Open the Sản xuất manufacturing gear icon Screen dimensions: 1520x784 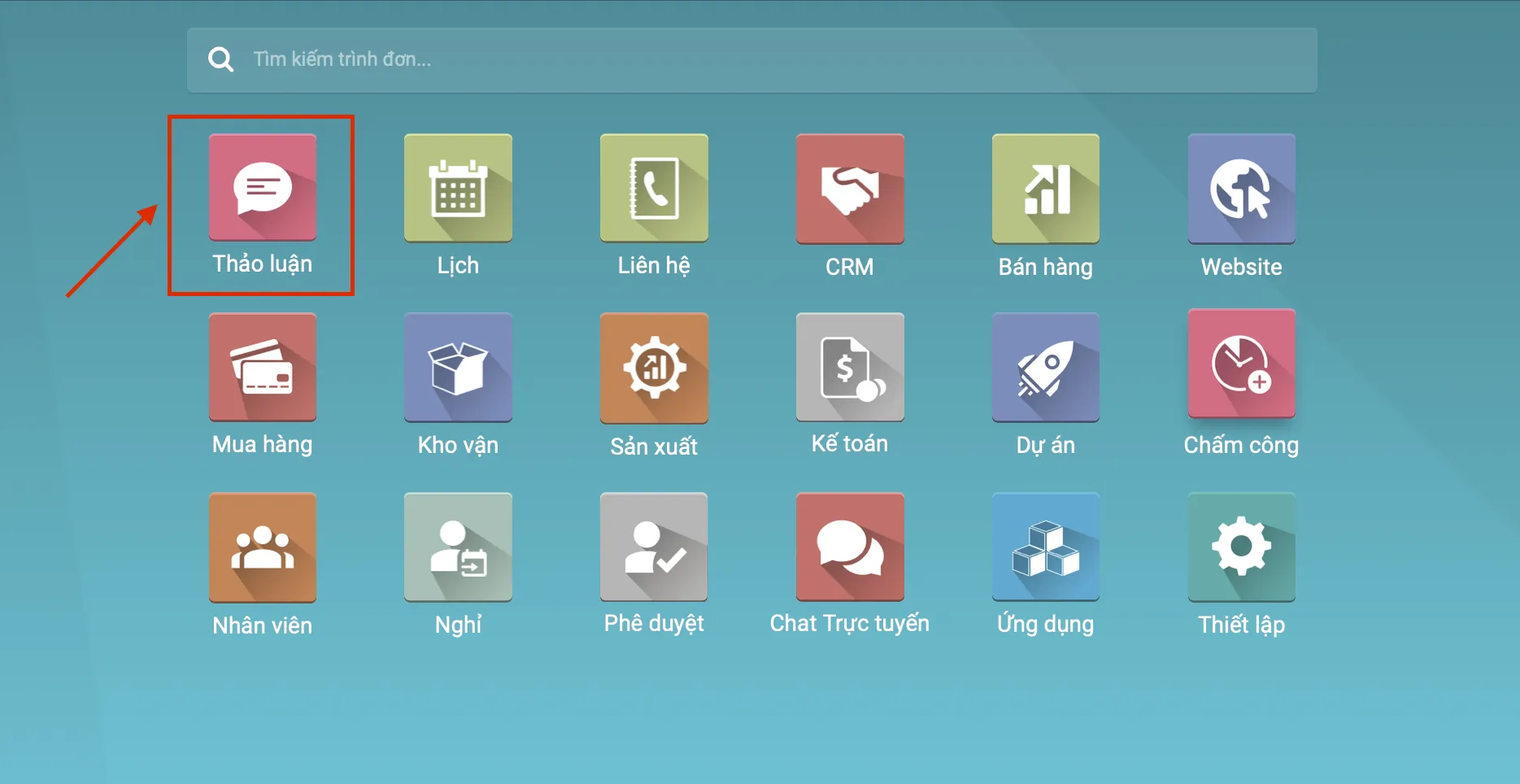click(x=654, y=368)
